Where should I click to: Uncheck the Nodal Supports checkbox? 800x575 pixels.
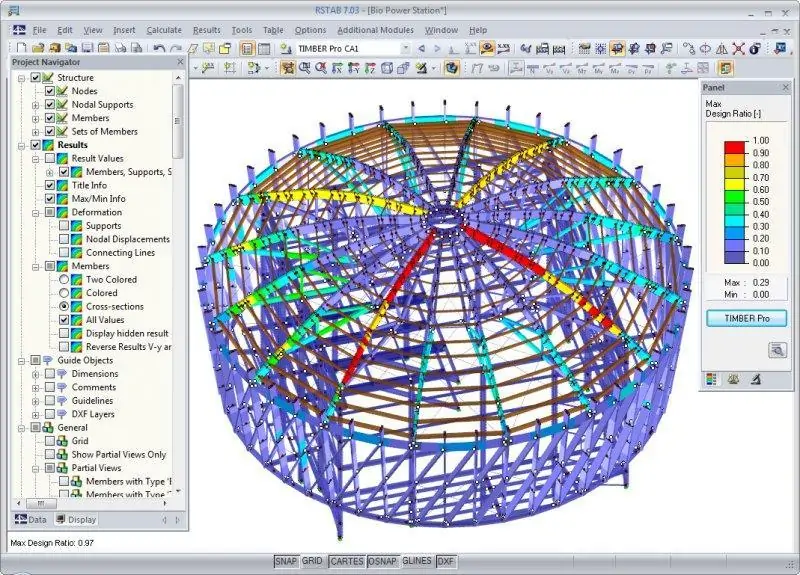pos(49,105)
